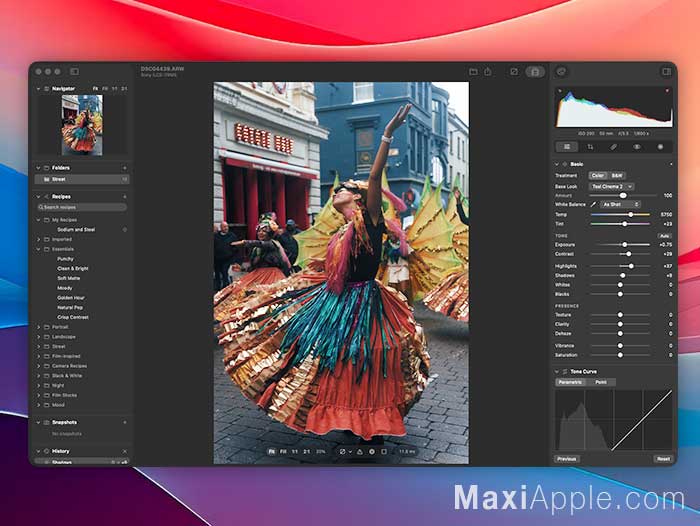This screenshot has width=700, height=526.
Task: Switch Tone Curve to Parametric
Action: pyautogui.click(x=571, y=382)
